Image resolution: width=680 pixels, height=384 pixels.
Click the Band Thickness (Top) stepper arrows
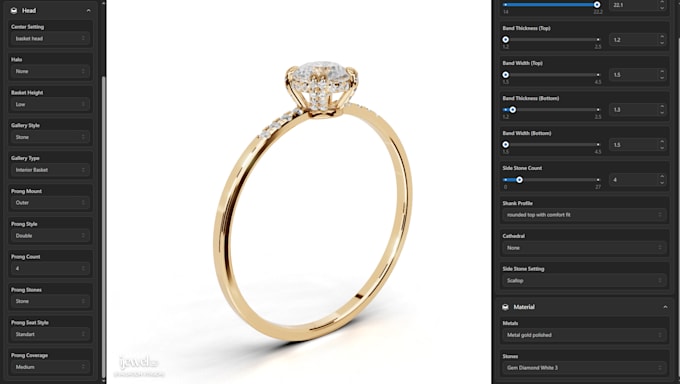pos(662,40)
